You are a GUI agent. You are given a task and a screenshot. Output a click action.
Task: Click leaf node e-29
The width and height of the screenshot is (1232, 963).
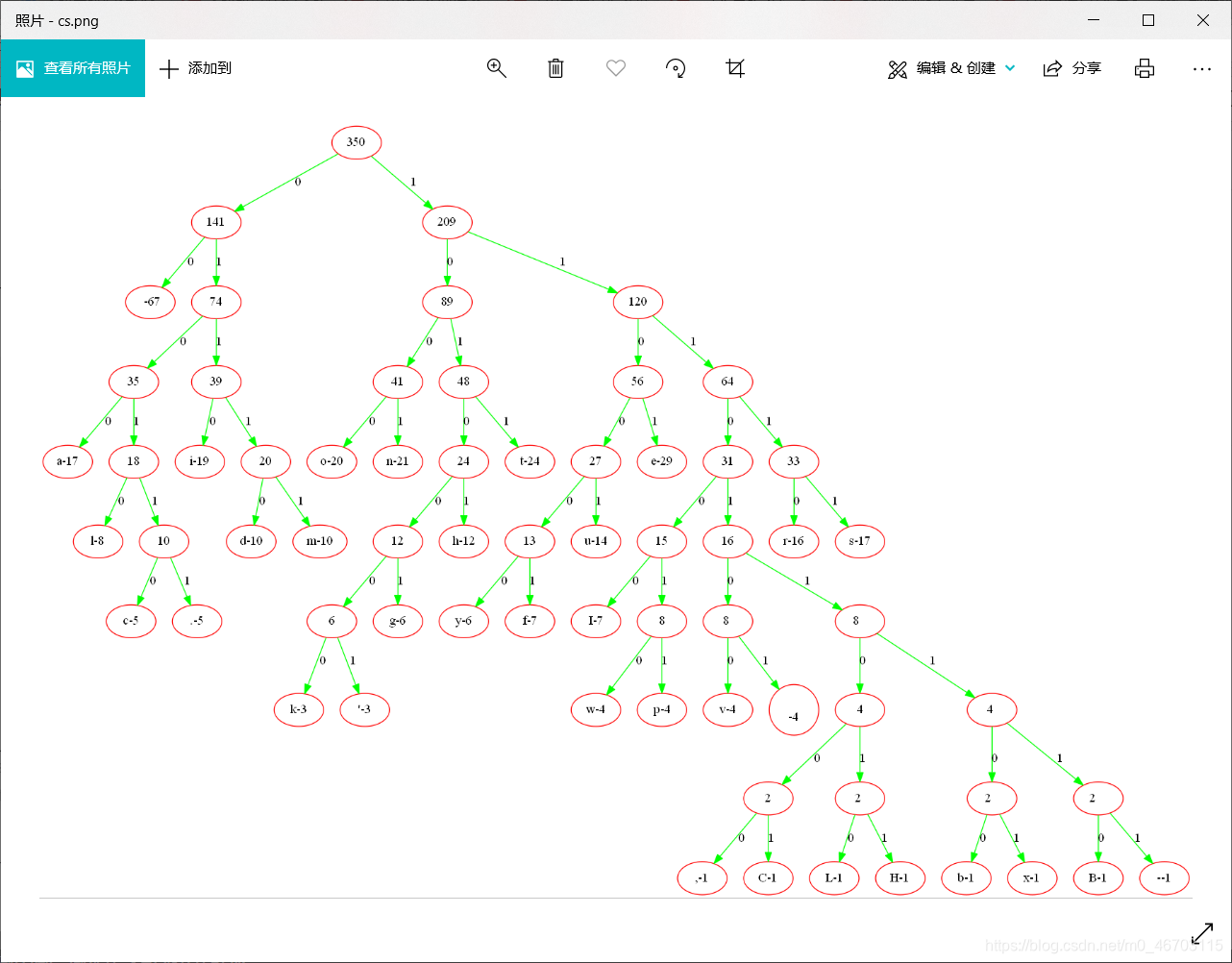pyautogui.click(x=661, y=461)
